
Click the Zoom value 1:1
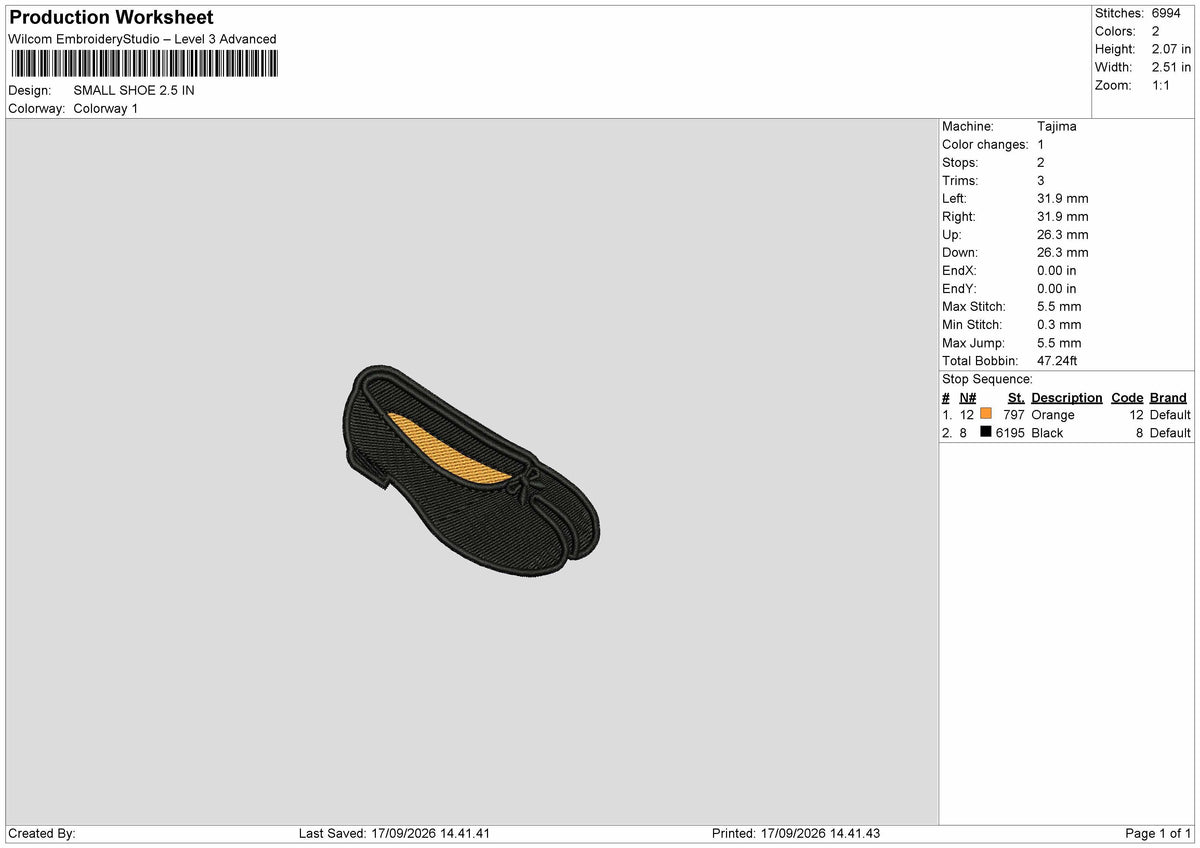(x=1162, y=85)
